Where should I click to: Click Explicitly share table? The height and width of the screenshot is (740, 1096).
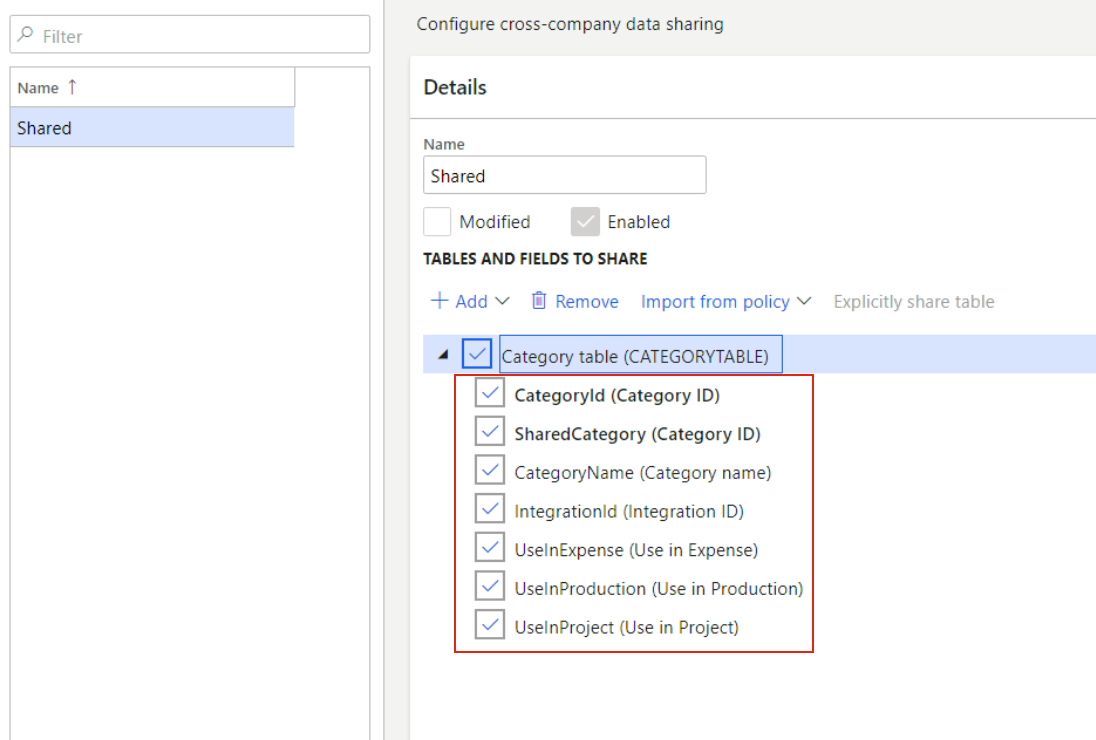tap(913, 301)
